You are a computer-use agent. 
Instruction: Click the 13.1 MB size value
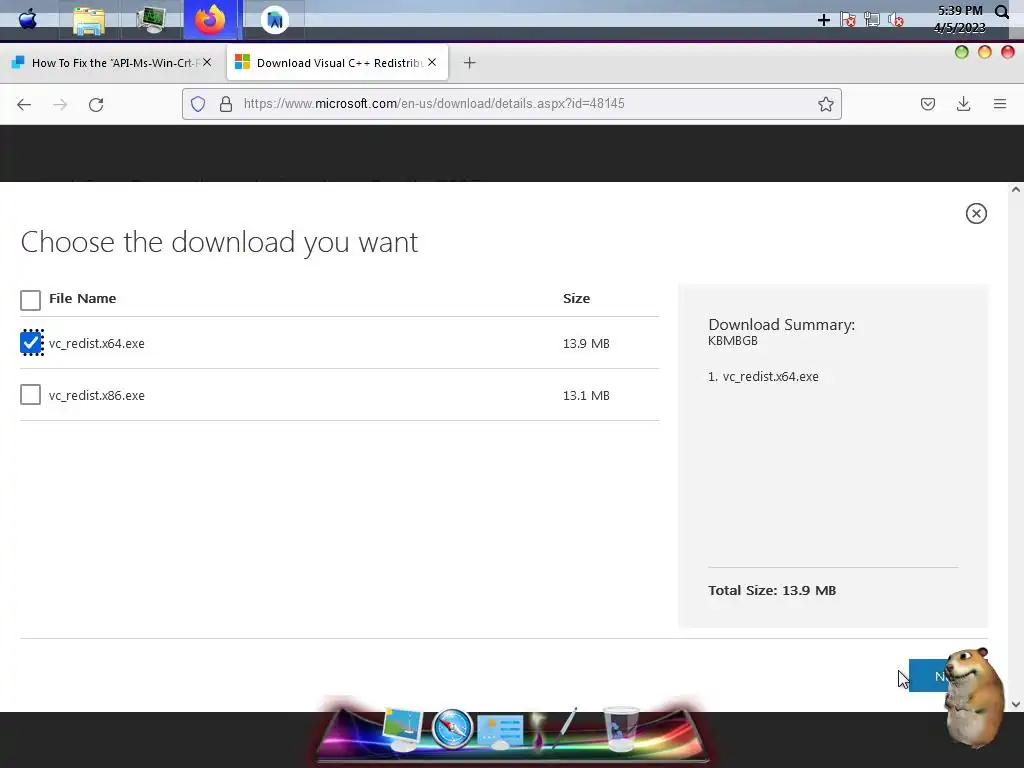(586, 396)
